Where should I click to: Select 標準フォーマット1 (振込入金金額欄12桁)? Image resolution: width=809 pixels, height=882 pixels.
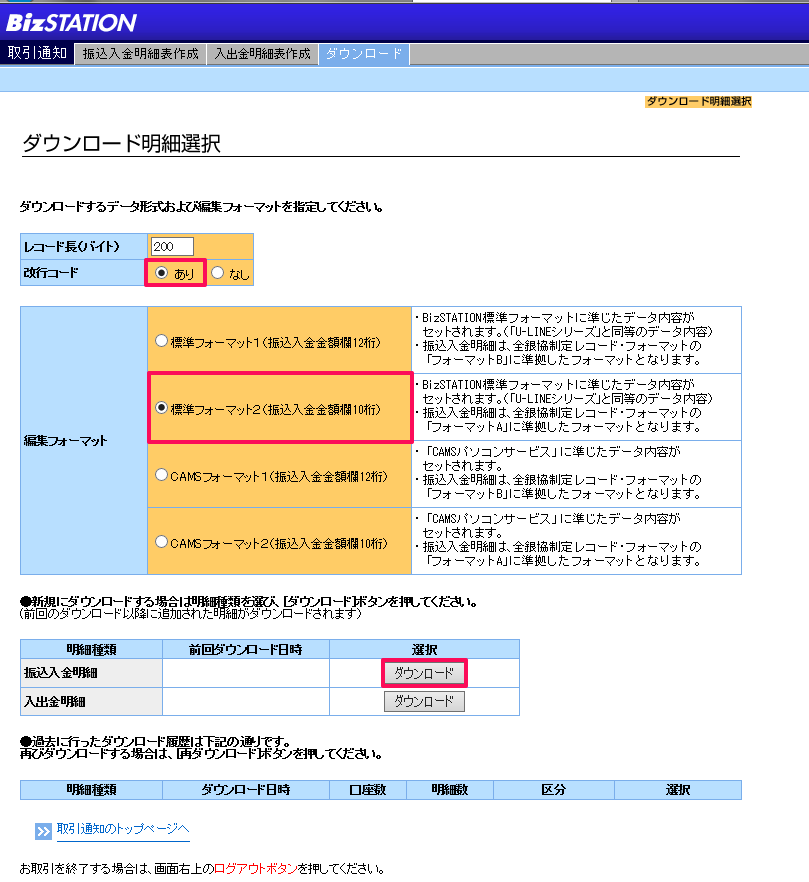coord(162,340)
